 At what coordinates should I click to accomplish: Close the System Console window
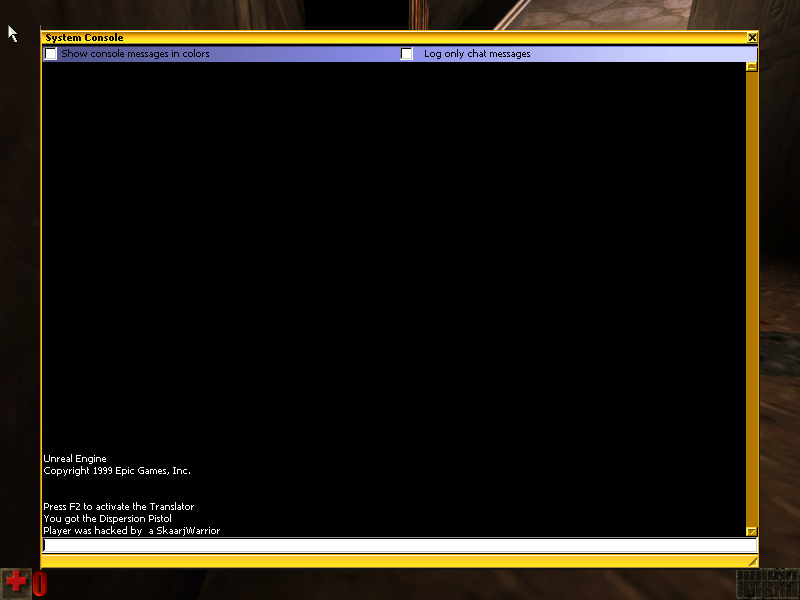(752, 38)
